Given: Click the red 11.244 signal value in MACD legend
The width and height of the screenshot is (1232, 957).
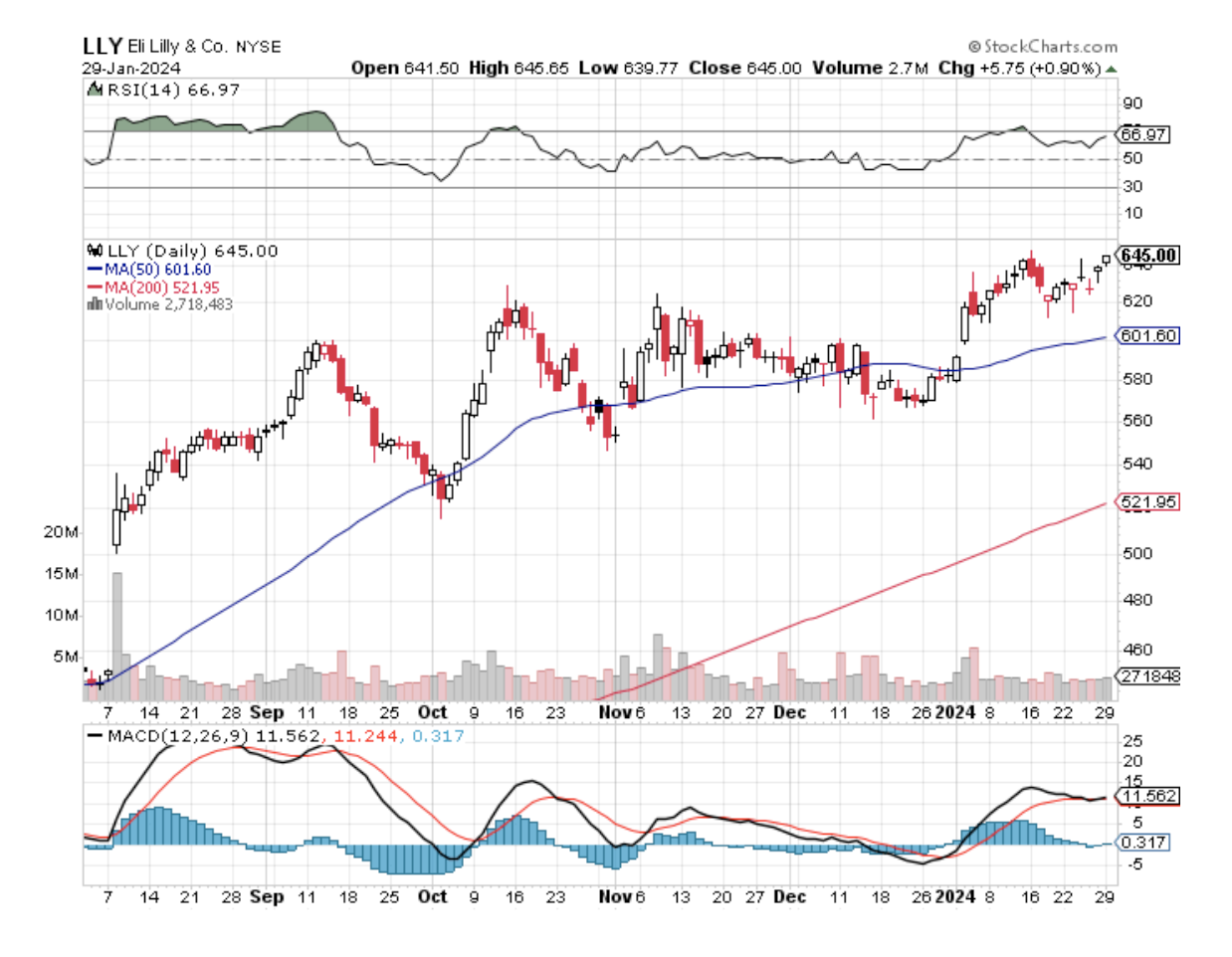Looking at the screenshot, I should (365, 736).
